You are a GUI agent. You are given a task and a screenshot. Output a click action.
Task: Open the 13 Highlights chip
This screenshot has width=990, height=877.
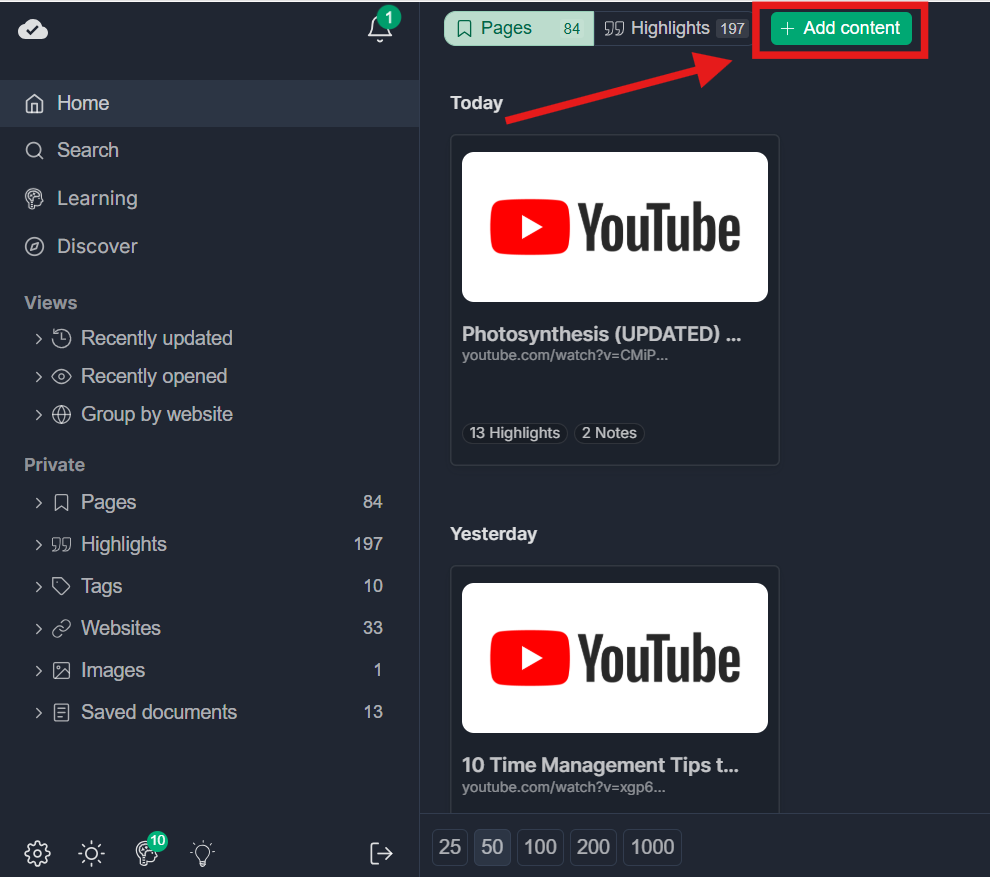514,433
